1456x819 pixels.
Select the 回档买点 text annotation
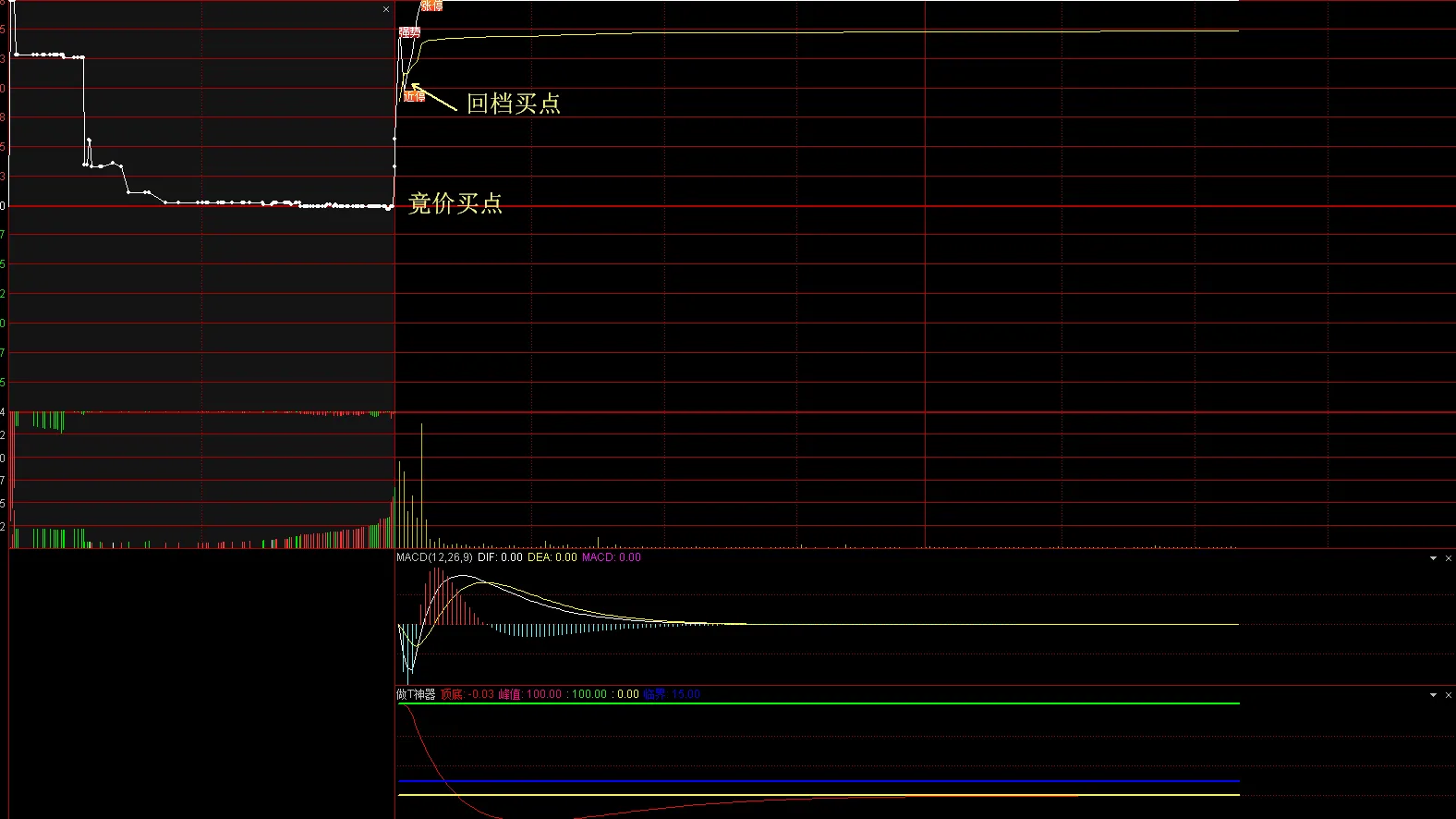[514, 104]
